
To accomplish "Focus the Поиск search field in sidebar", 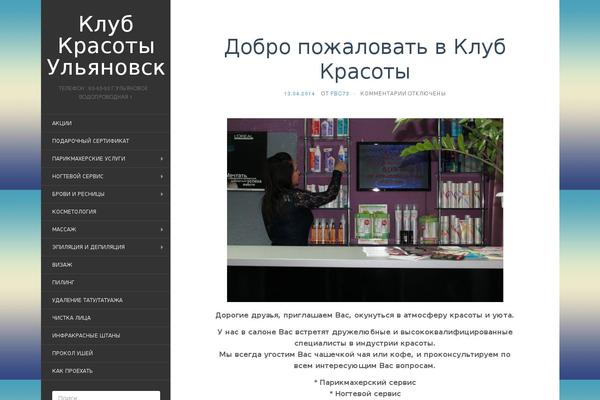I will click(x=106, y=396).
